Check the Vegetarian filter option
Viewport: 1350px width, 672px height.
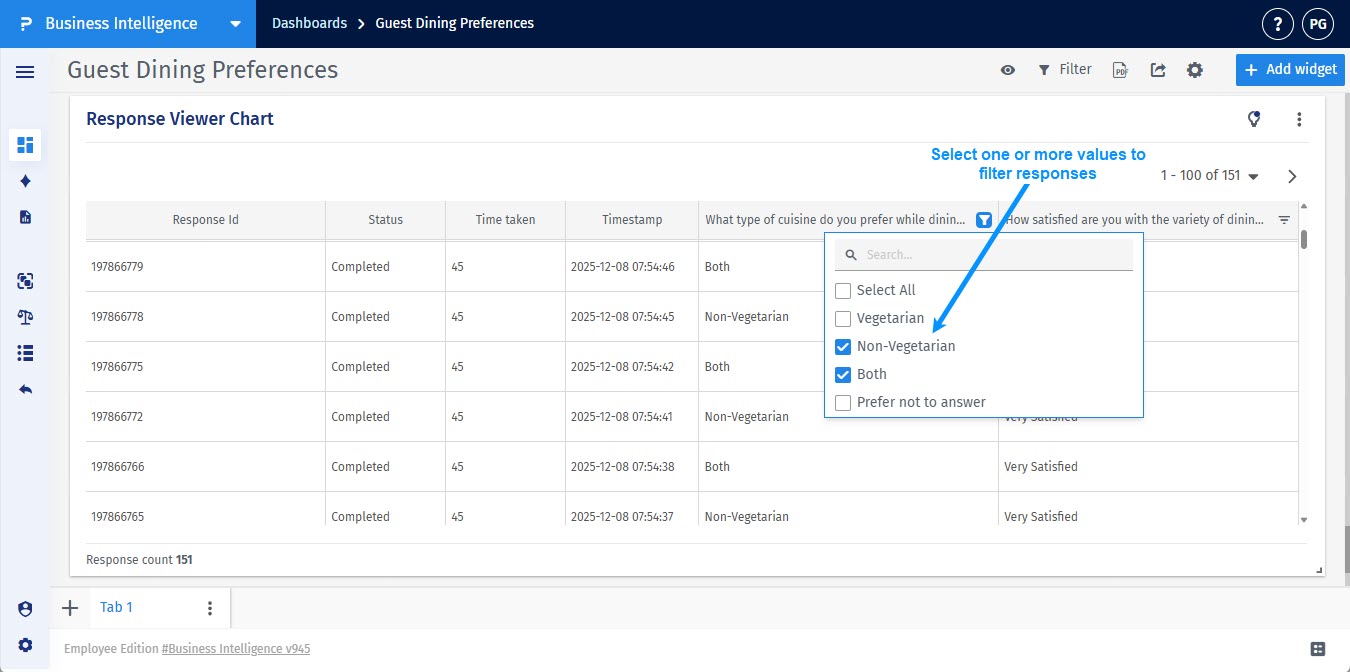(843, 319)
